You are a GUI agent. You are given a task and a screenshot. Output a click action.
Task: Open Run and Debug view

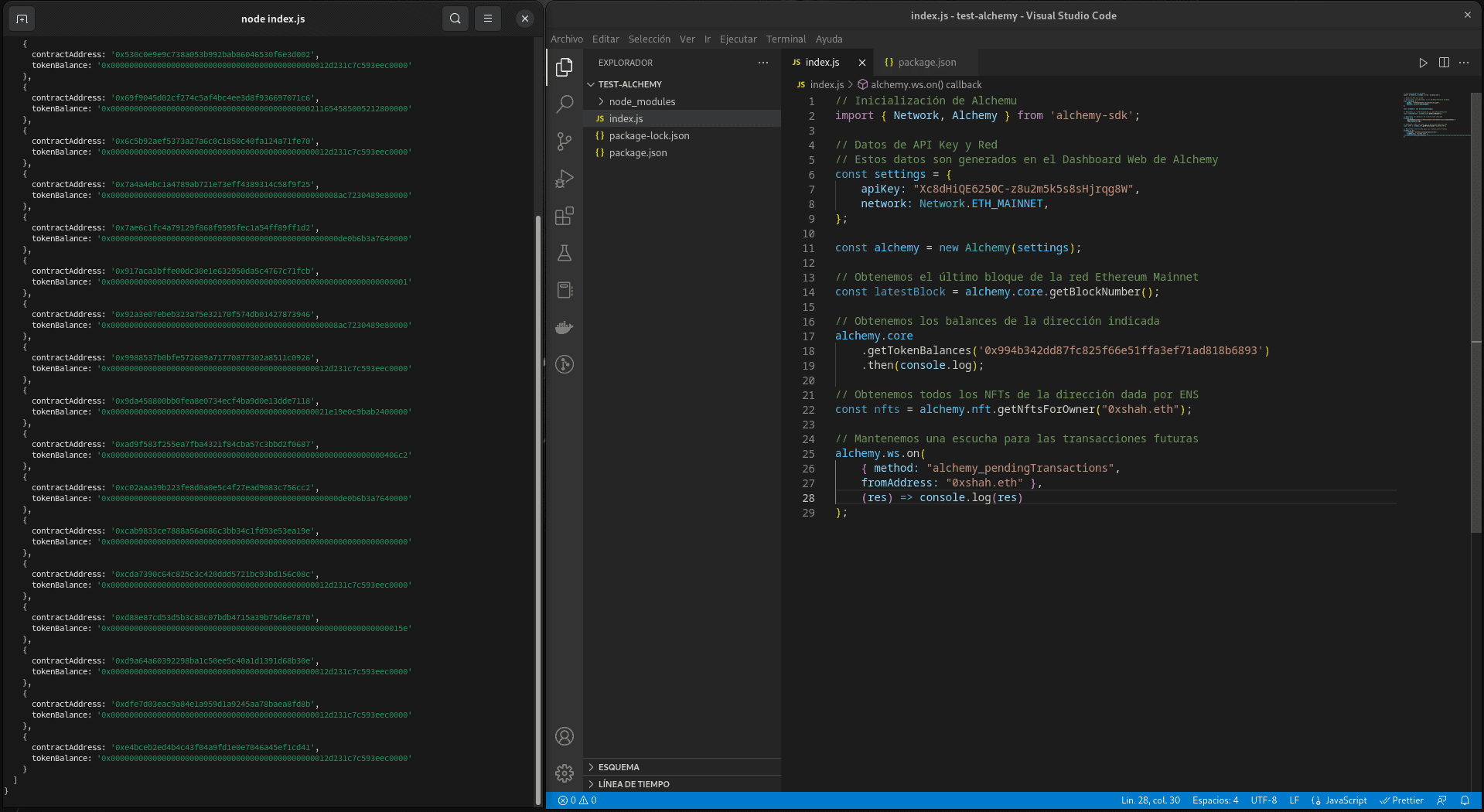[x=565, y=179]
